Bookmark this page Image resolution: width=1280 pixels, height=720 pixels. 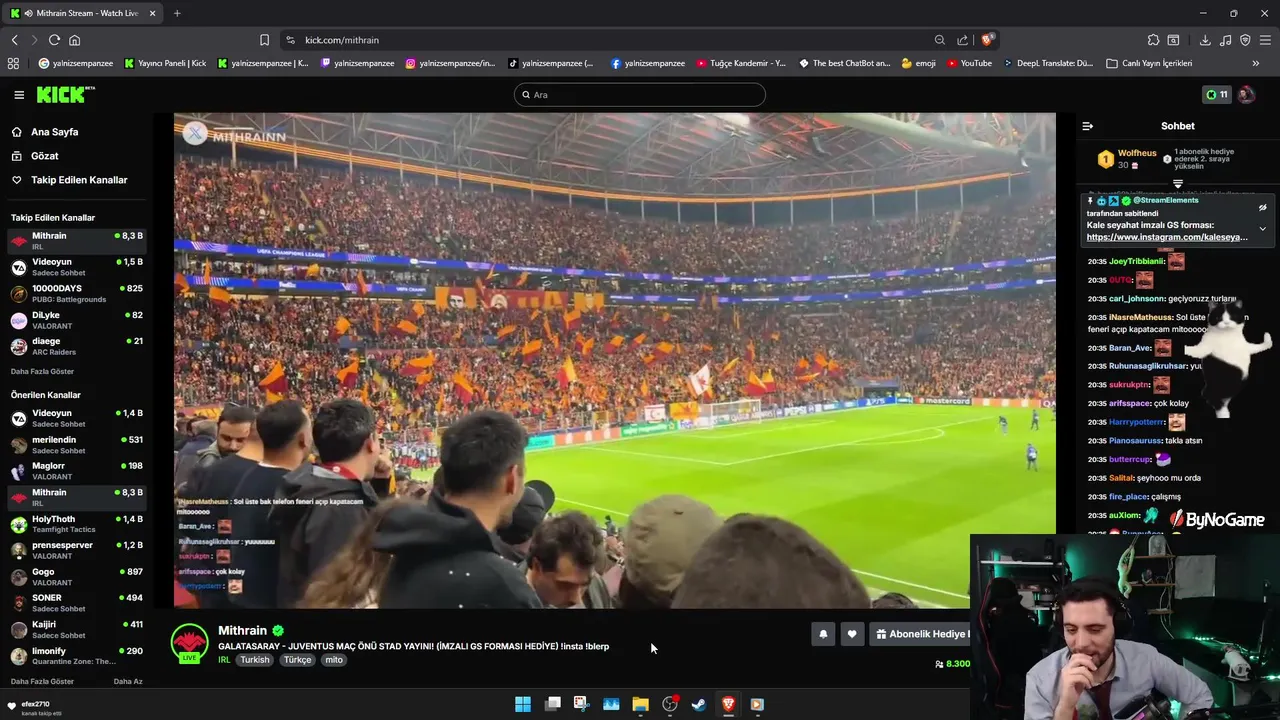264,40
